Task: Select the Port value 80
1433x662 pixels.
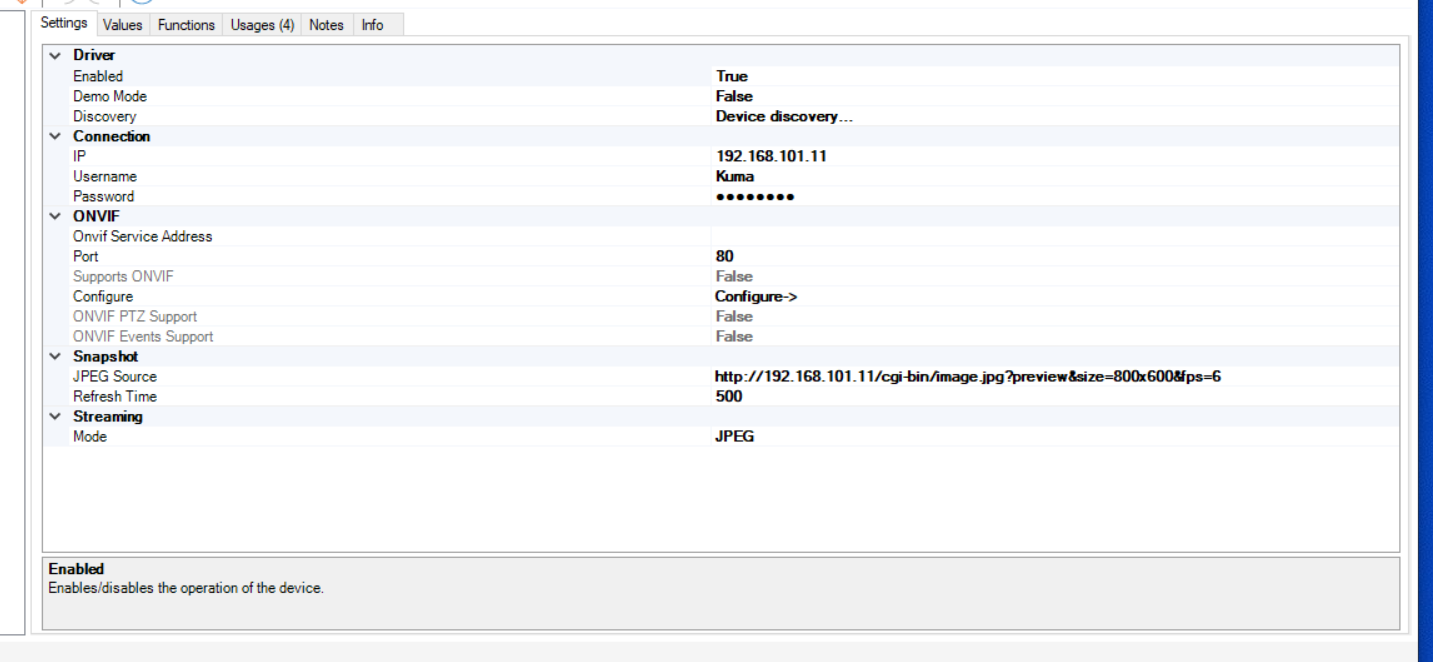Action: [x=725, y=256]
